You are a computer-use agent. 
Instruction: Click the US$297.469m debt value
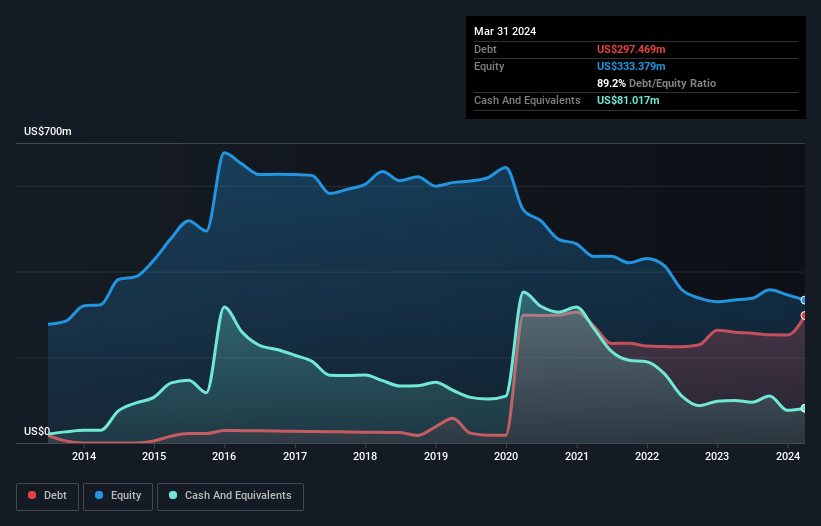[x=631, y=49]
